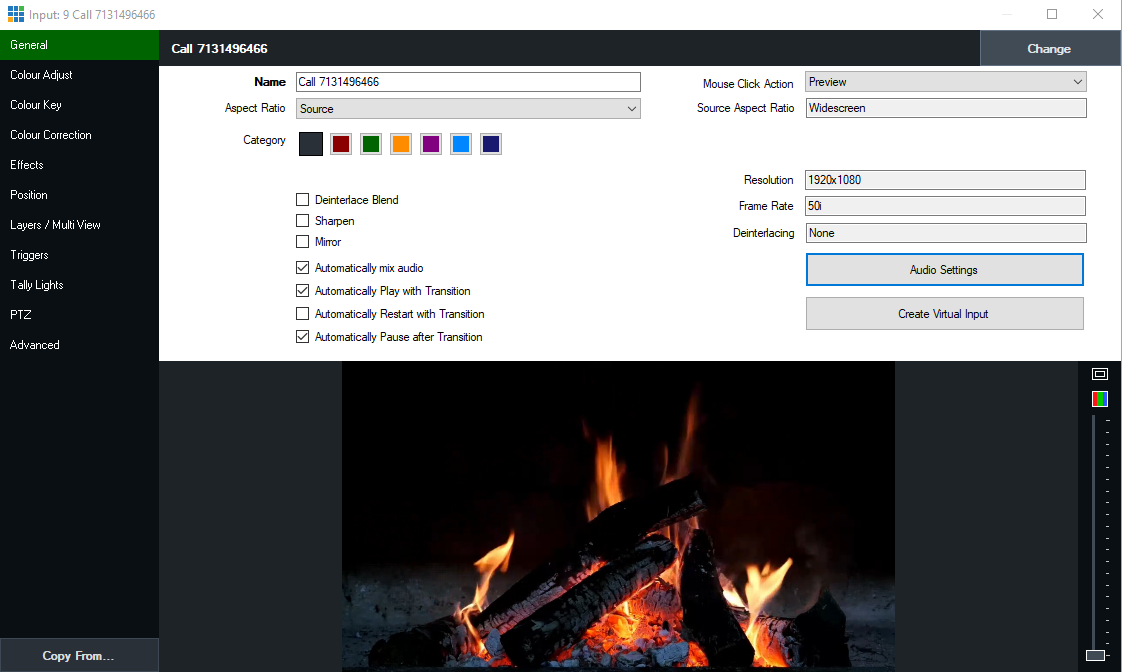Click the vMix app icon in title bar
Image resolution: width=1122 pixels, height=672 pixels.
click(x=15, y=15)
